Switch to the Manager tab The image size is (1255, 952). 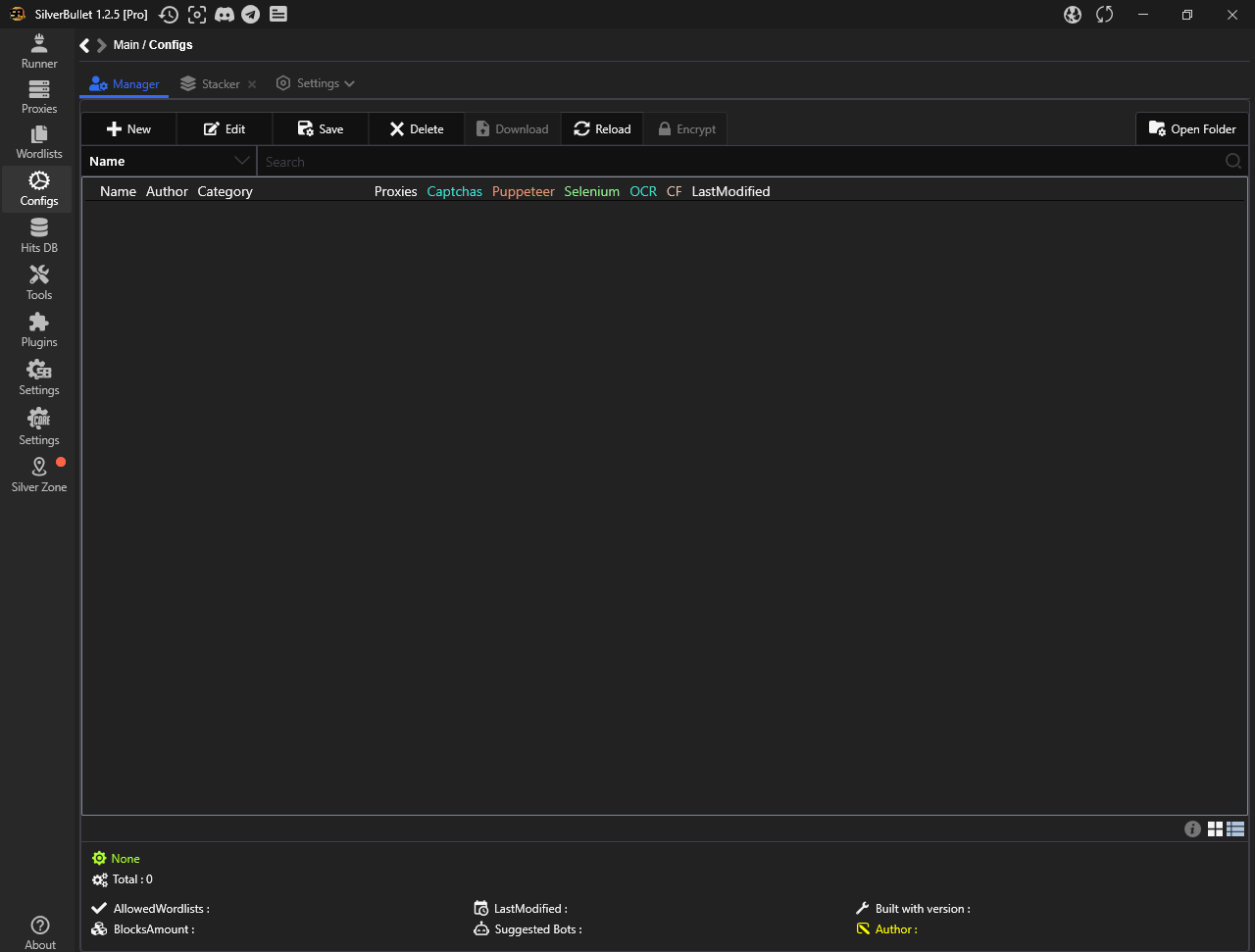point(125,84)
